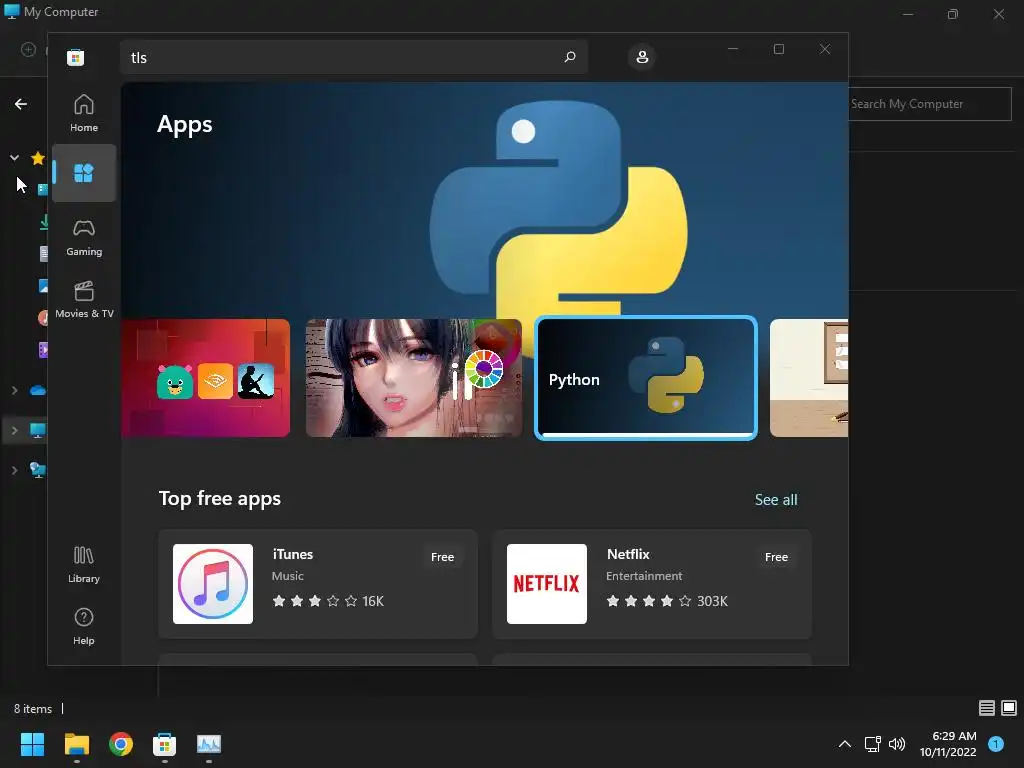Click Microsoft Store taskbar icon

[165, 744]
